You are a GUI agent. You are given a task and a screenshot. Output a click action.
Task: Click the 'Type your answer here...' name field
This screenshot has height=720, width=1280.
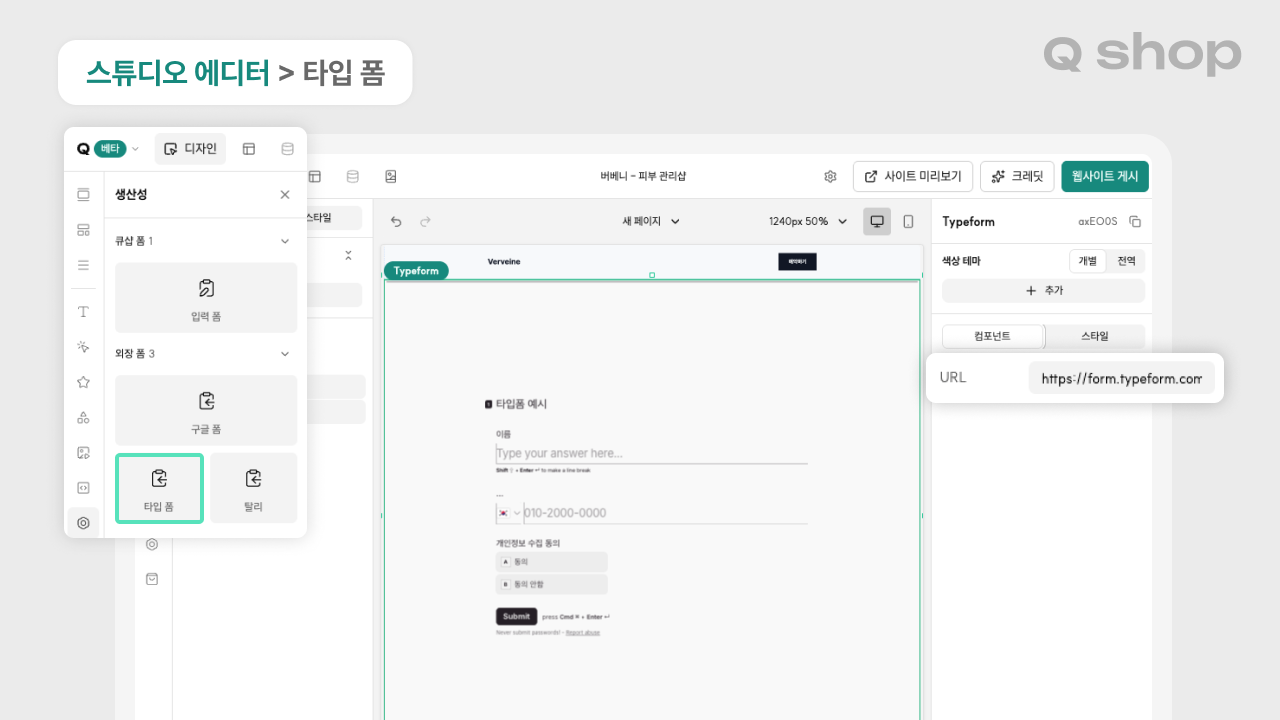coord(651,453)
